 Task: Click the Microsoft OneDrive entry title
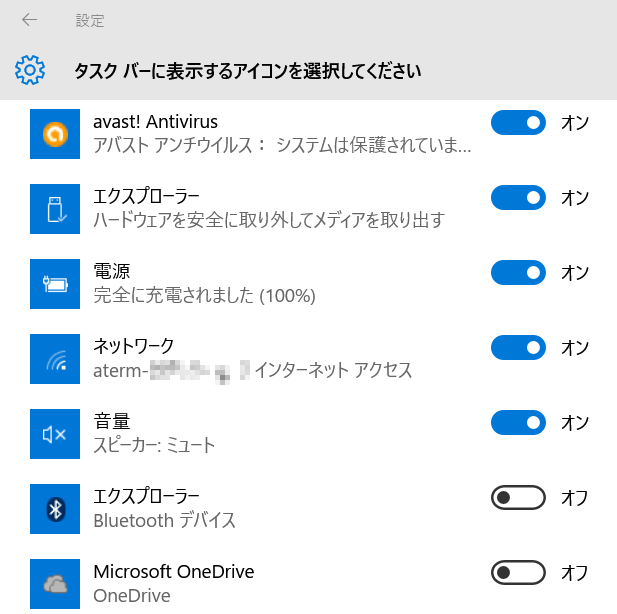(173, 572)
